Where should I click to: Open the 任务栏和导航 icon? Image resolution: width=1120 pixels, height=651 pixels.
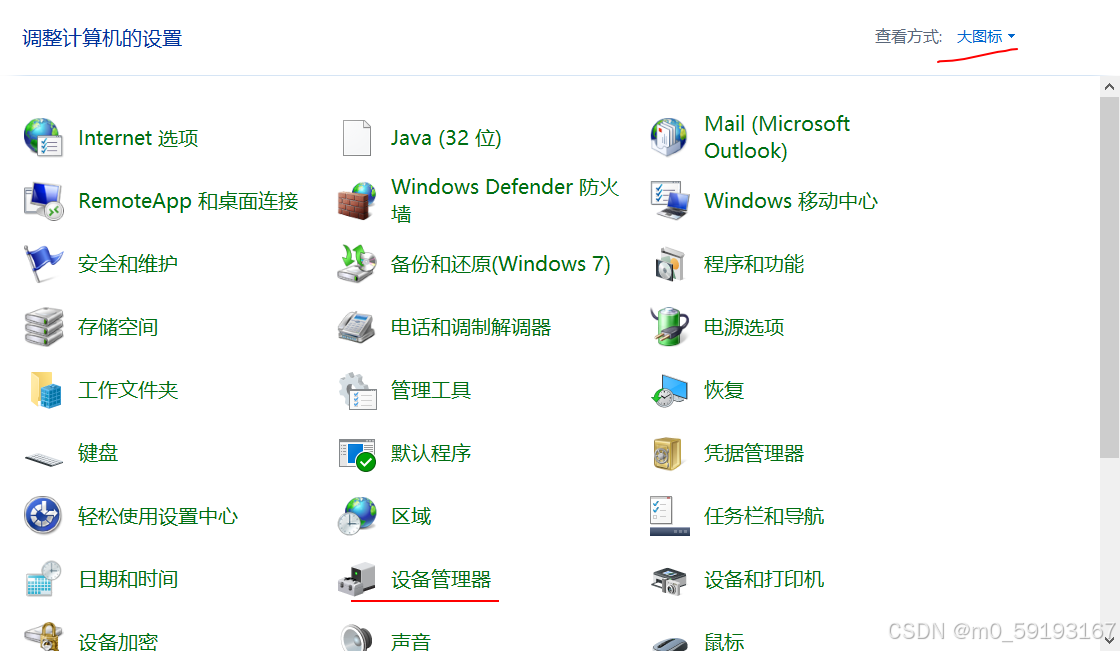click(x=669, y=516)
